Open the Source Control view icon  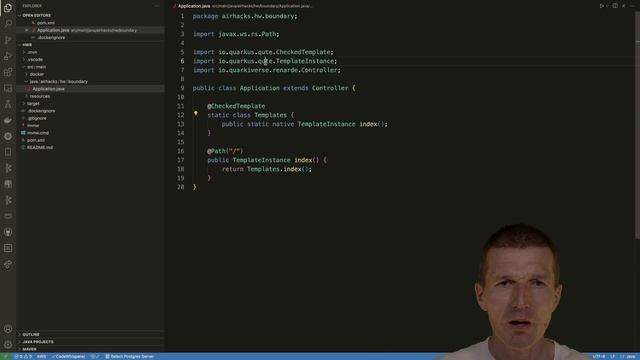coord(8,40)
